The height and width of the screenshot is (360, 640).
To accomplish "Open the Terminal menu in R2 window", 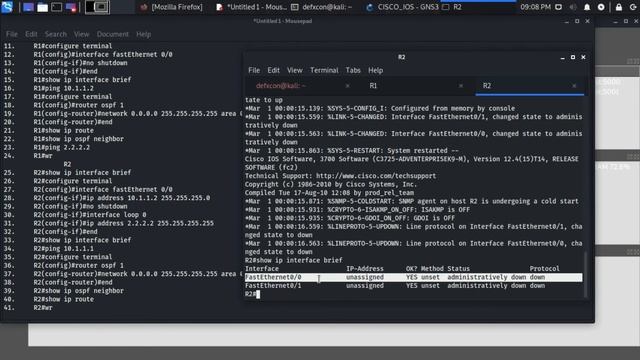I will 324,70.
